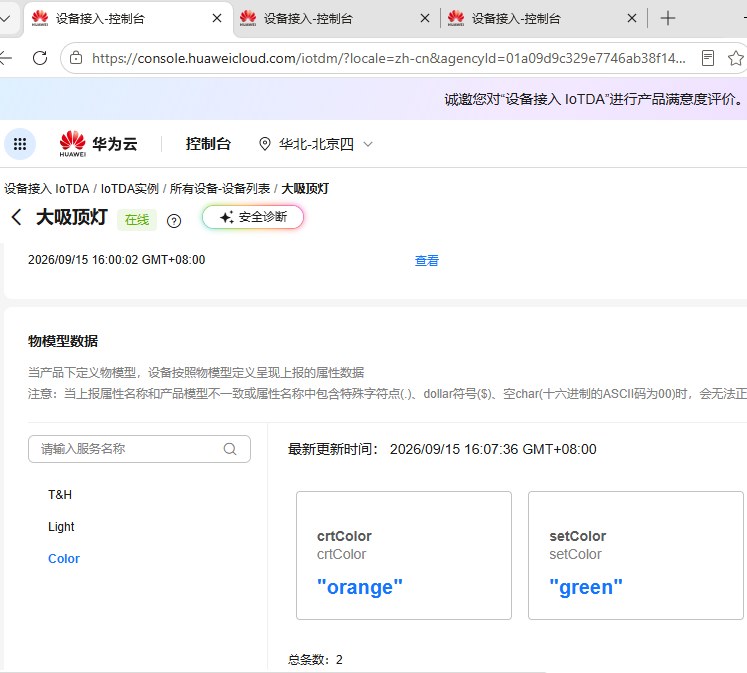Close the first 设备接入-控制台 tab
Image resolution: width=747 pixels, height=673 pixels.
(x=217, y=19)
